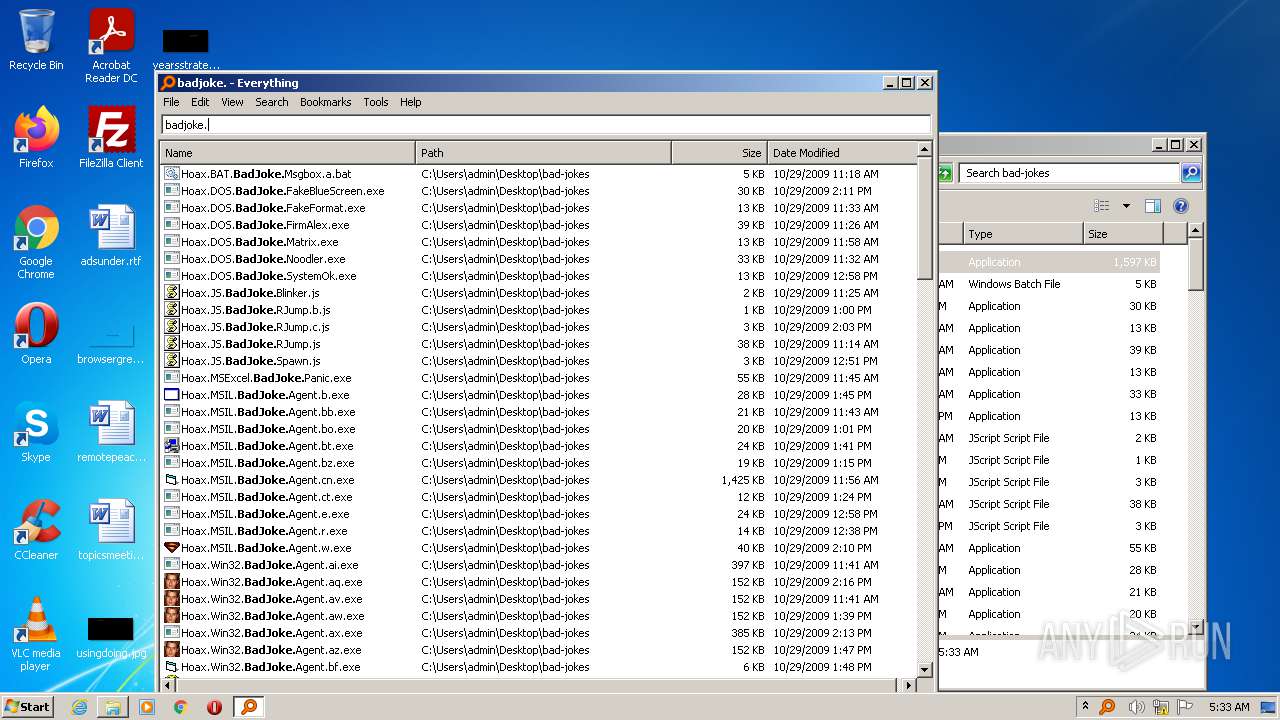Launch Google Chrome desktop shortcut
1280x720 pixels.
(x=36, y=242)
